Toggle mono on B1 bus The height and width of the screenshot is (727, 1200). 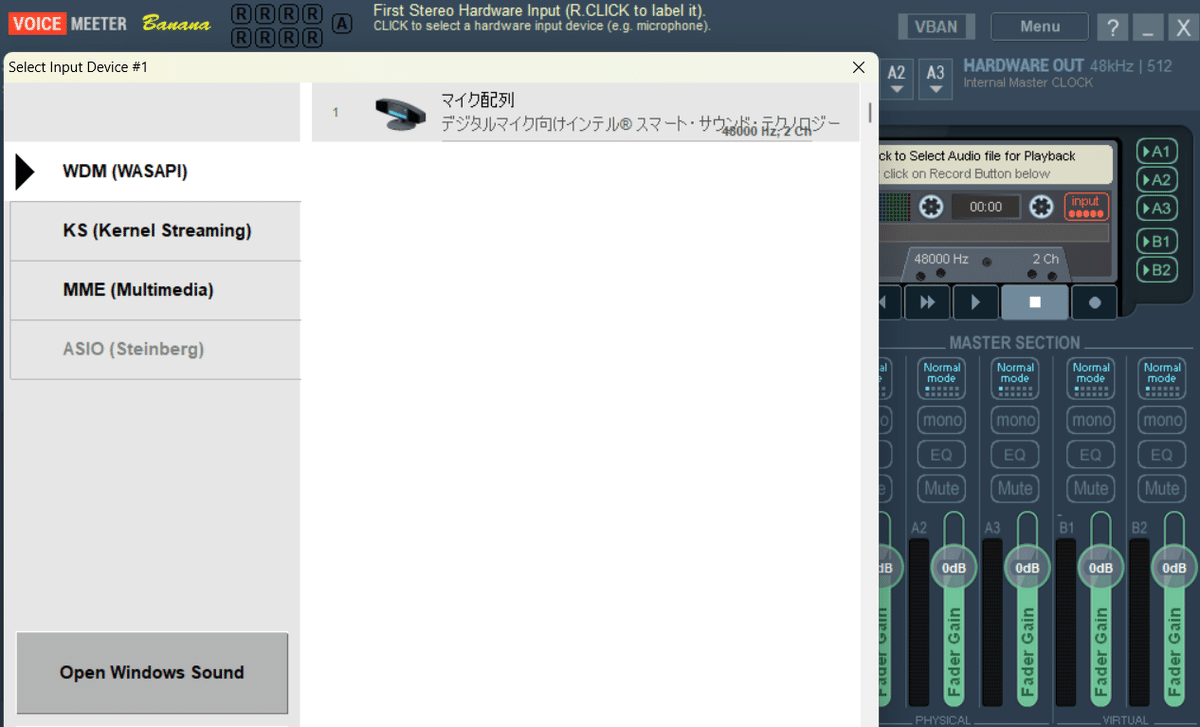tap(1091, 421)
